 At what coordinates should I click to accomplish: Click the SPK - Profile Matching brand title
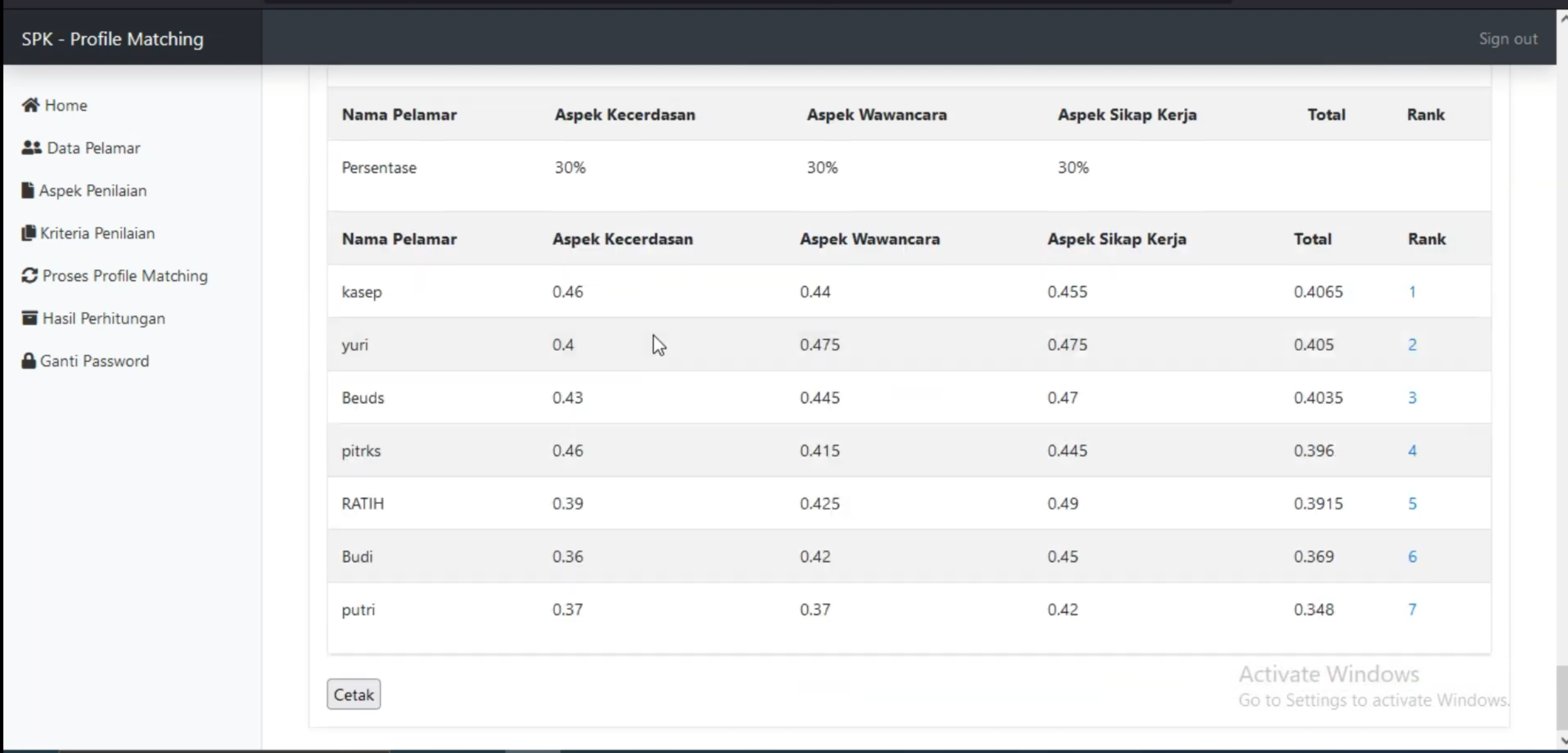(112, 39)
